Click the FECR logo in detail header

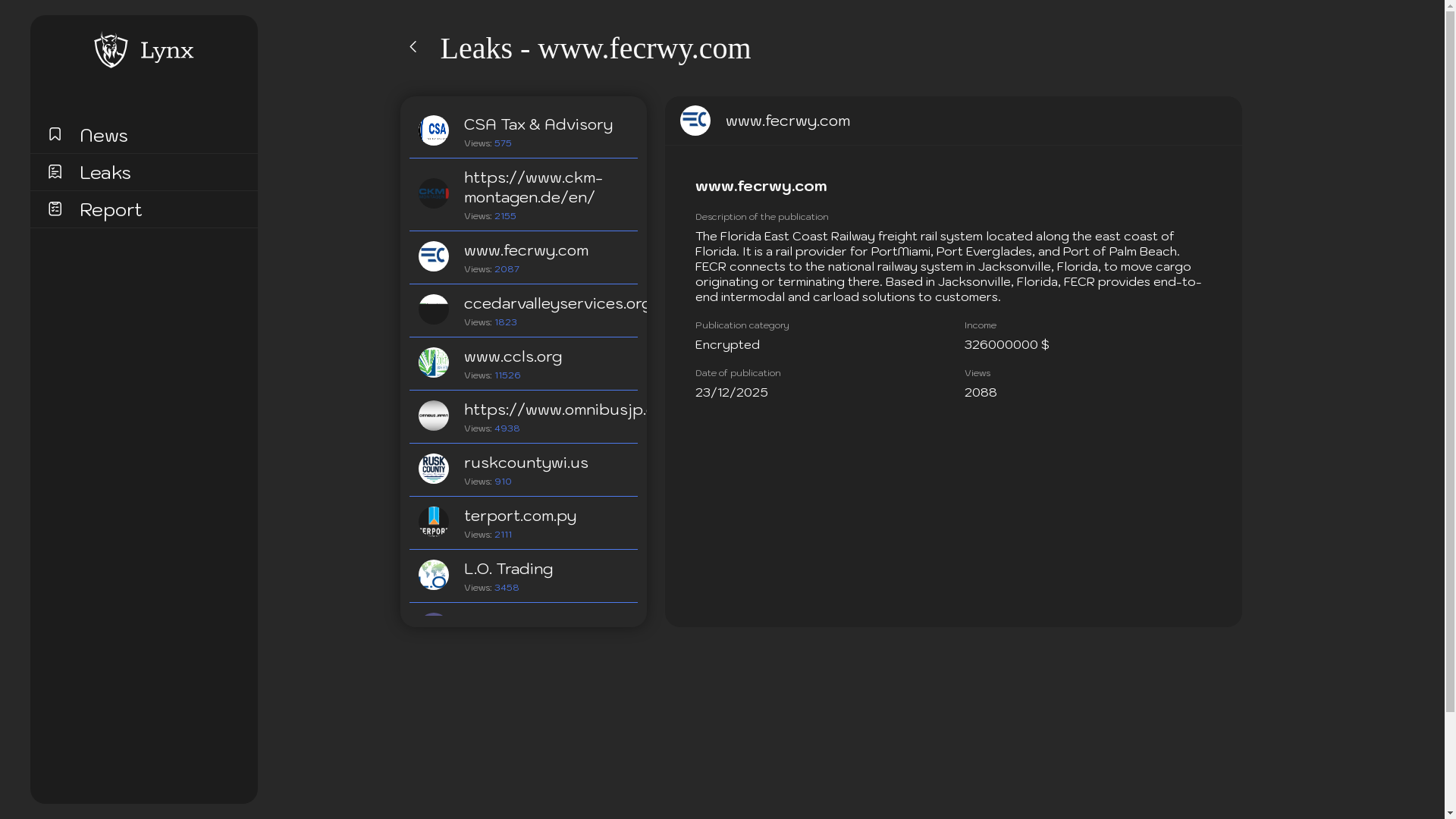point(695,121)
